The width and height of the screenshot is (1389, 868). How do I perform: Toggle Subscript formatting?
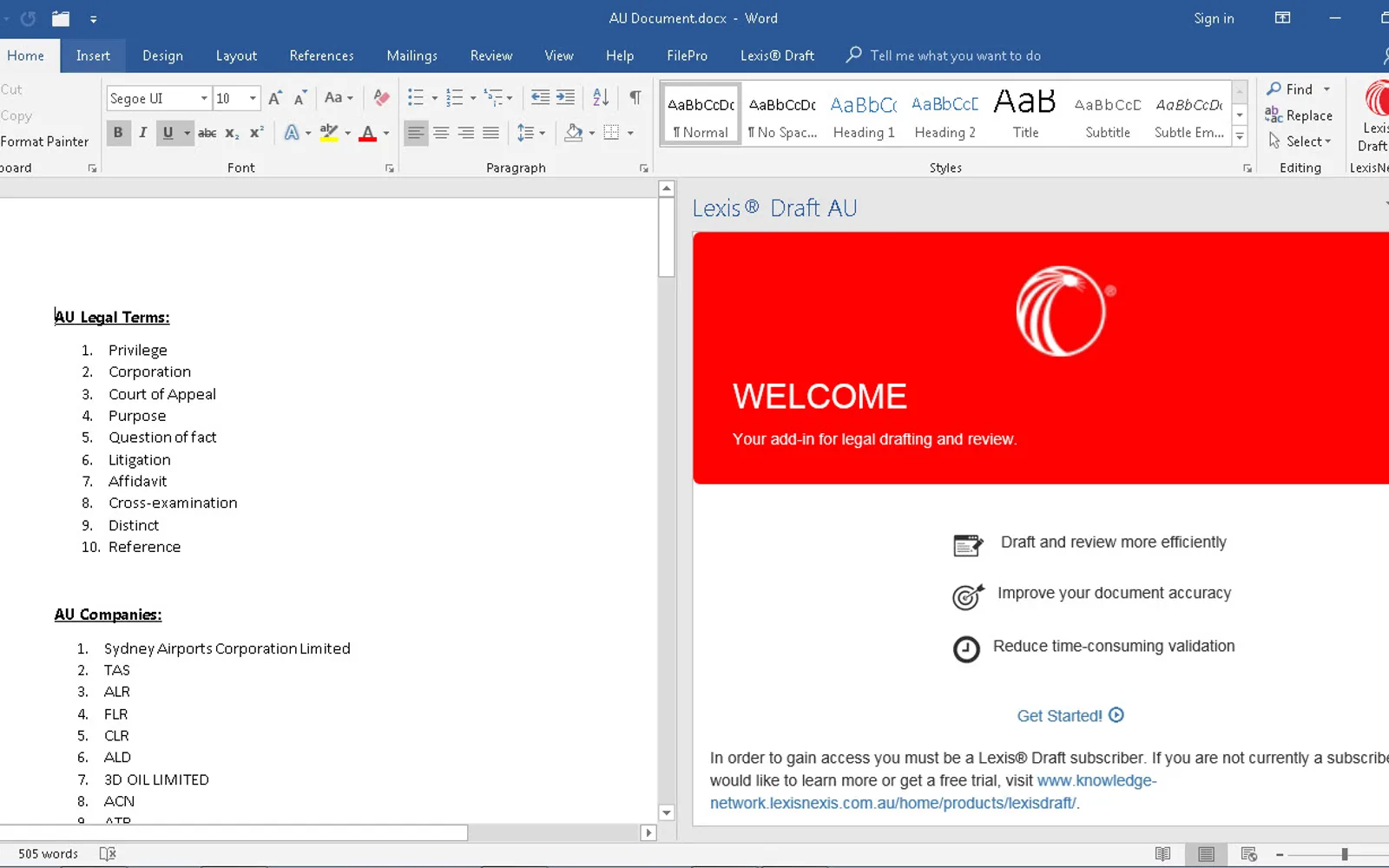click(232, 133)
